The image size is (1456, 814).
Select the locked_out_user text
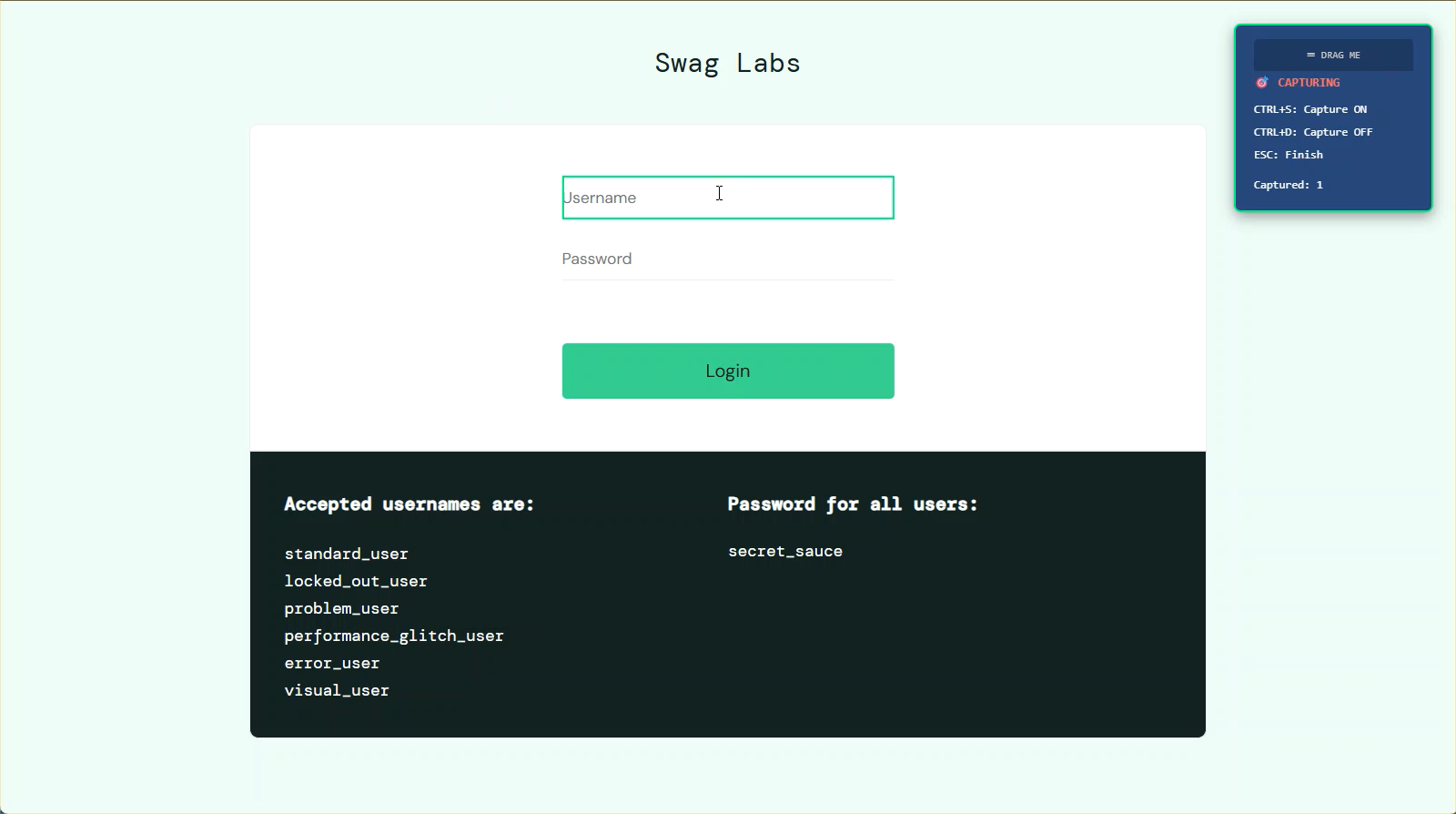(356, 581)
